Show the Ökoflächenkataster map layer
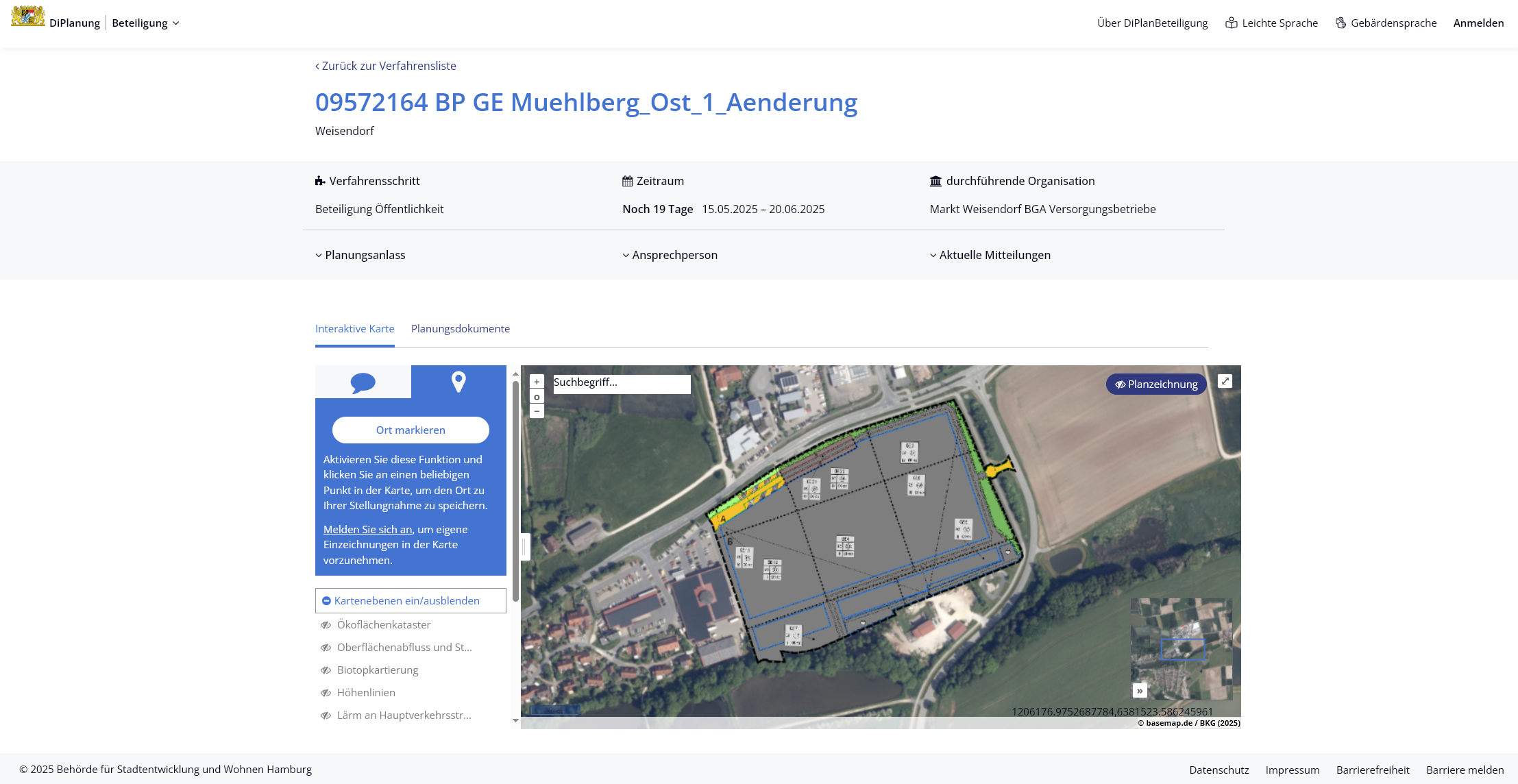Viewport: 1518px width, 784px height. 326,624
